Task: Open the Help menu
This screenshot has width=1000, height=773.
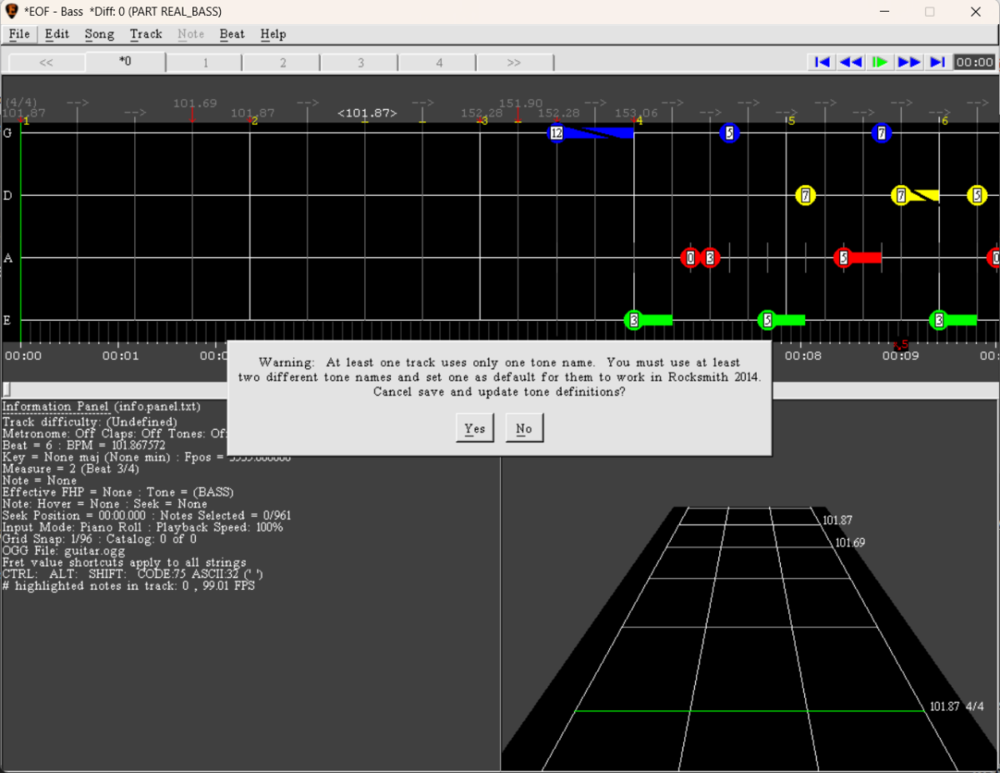Action: coord(273,34)
